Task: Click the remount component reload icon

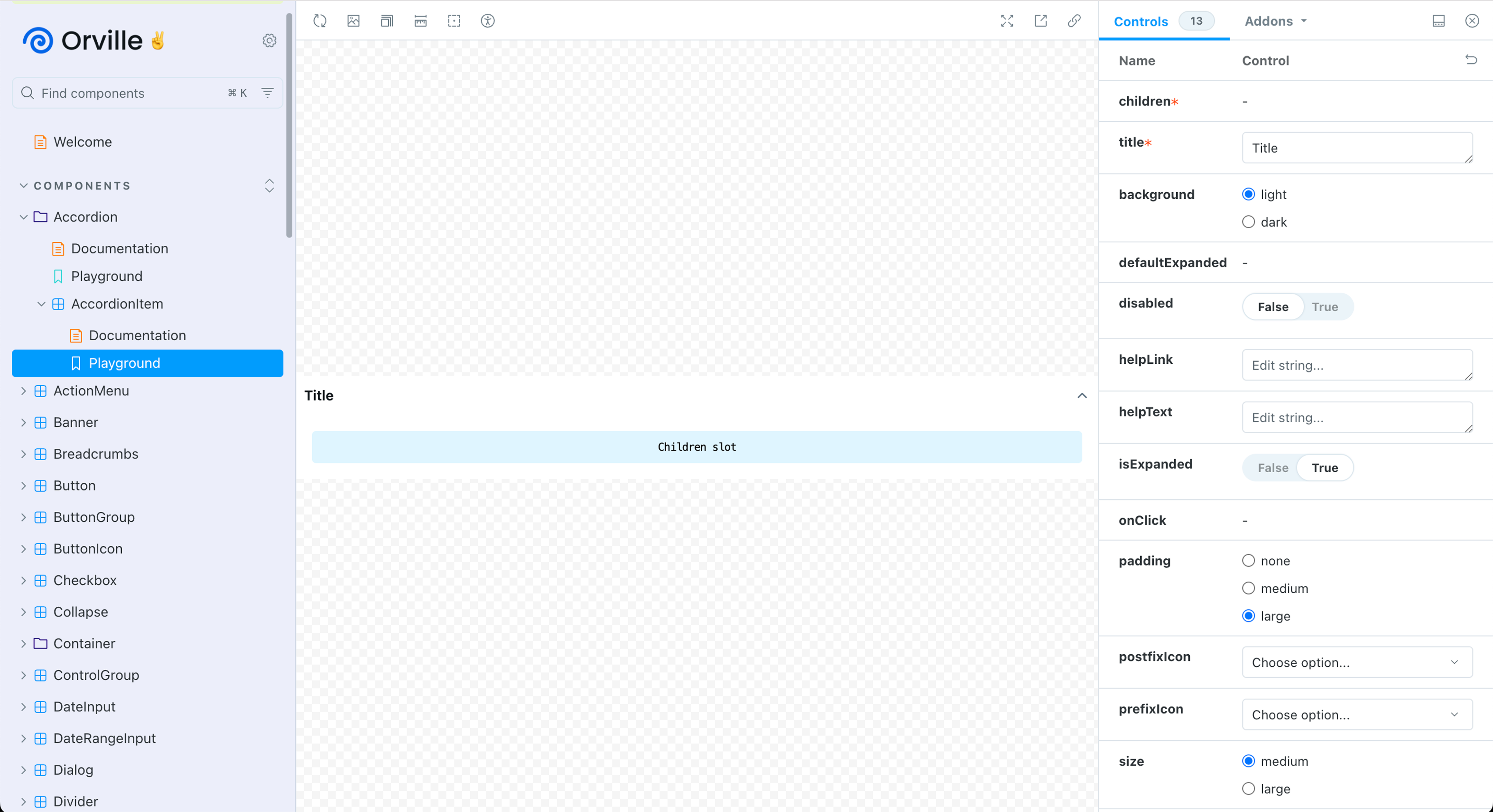Action: point(320,22)
